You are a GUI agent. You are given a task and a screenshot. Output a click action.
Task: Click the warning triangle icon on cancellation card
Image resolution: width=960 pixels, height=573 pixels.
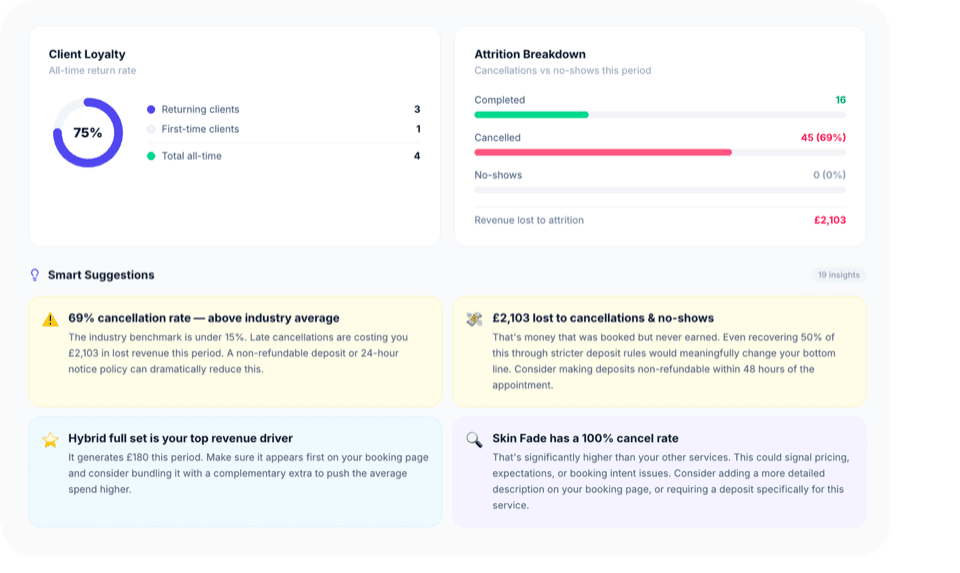point(50,320)
